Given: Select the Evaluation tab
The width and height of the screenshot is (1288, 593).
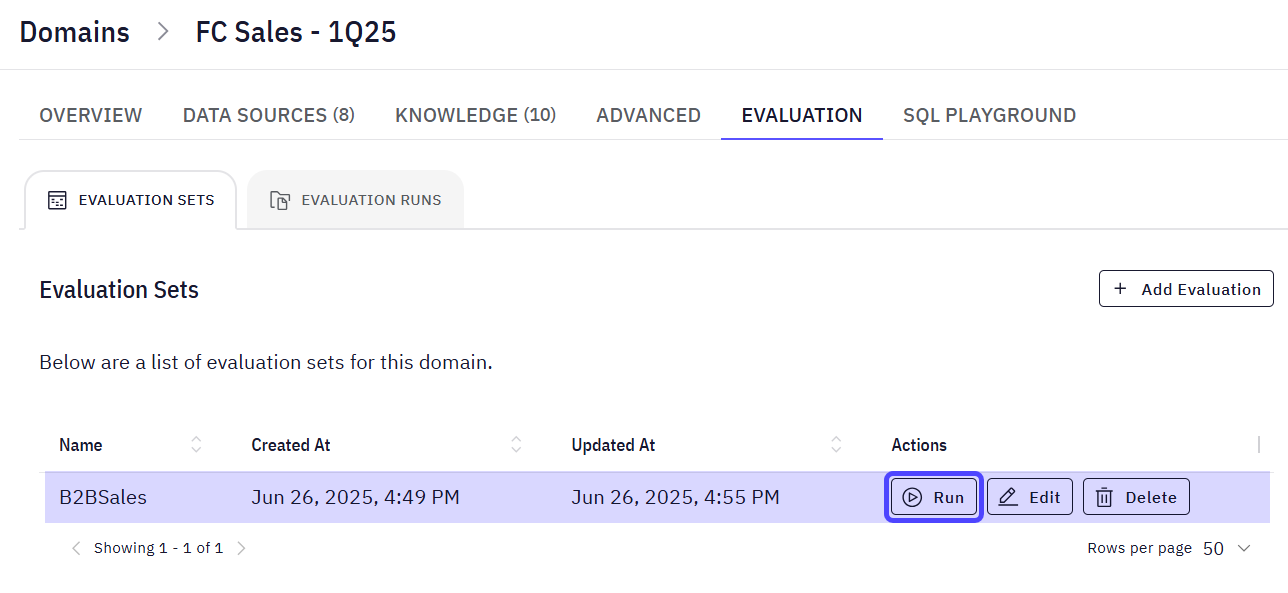Looking at the screenshot, I should click(x=802, y=115).
